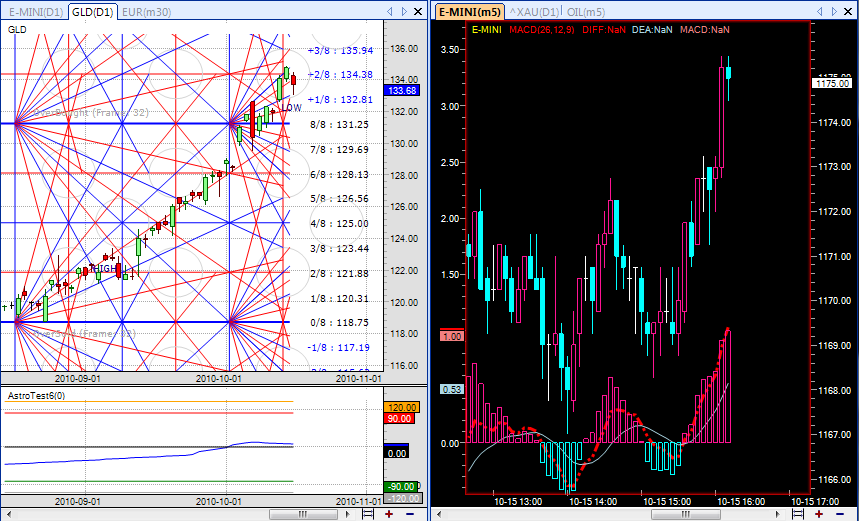859x521 pixels.
Task: Click the yellow E-MINI legend label
Action: tap(486, 30)
